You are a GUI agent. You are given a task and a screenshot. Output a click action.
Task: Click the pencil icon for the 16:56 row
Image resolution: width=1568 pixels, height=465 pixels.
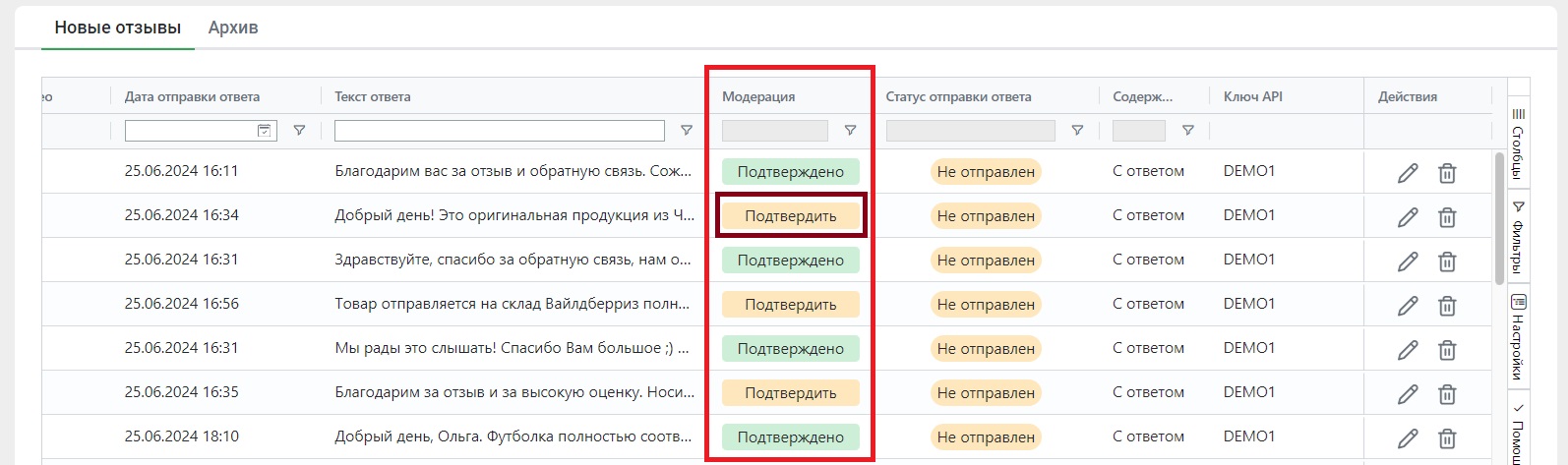click(x=1408, y=306)
